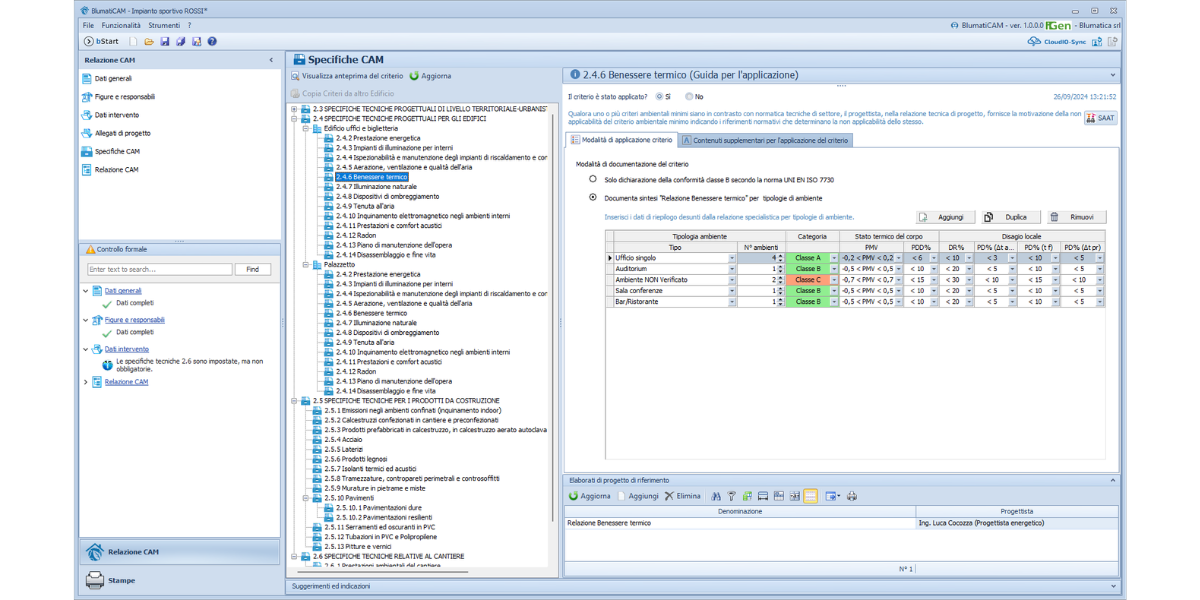Collapse 2.4 Specifiche tecniche progettuali per gli edifici
The width and height of the screenshot is (1200, 600).
click(x=294, y=118)
